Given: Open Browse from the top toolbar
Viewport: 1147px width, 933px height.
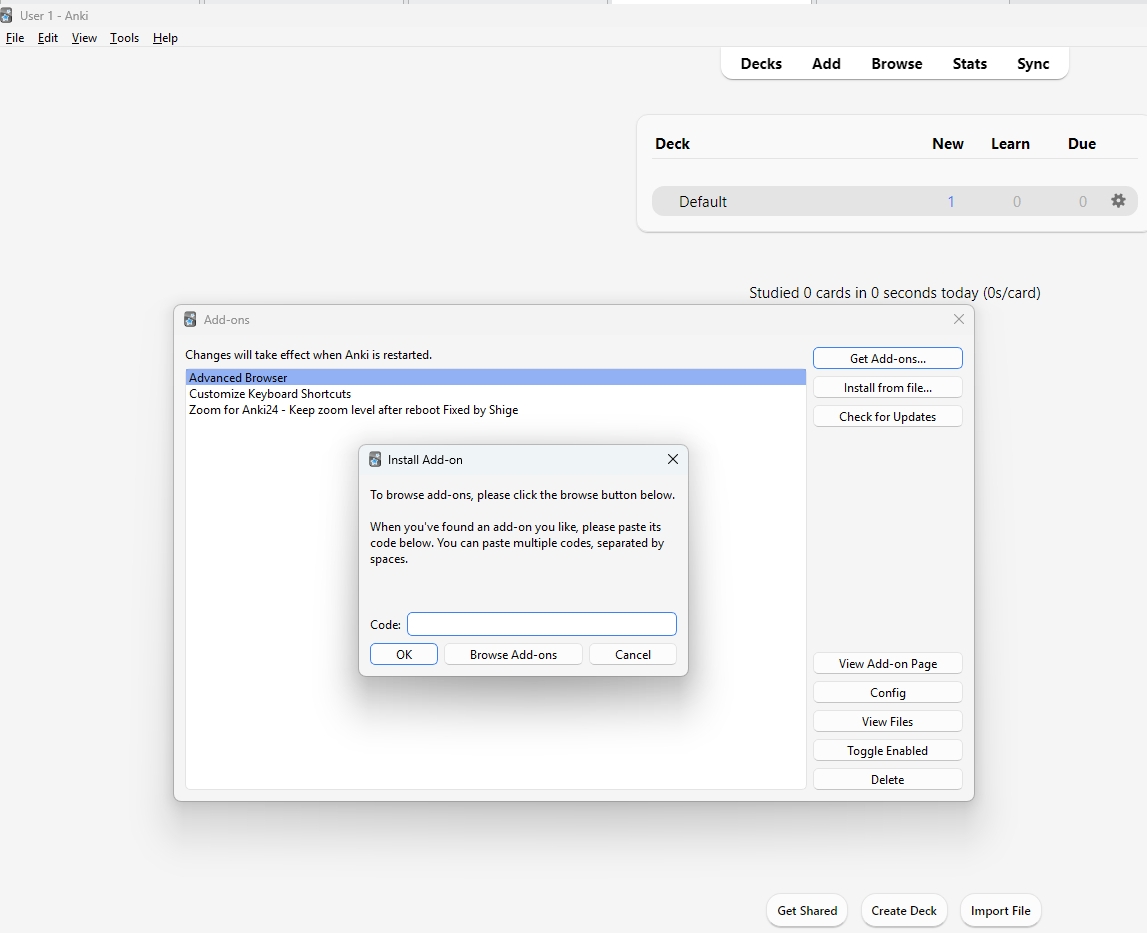Looking at the screenshot, I should [x=896, y=64].
